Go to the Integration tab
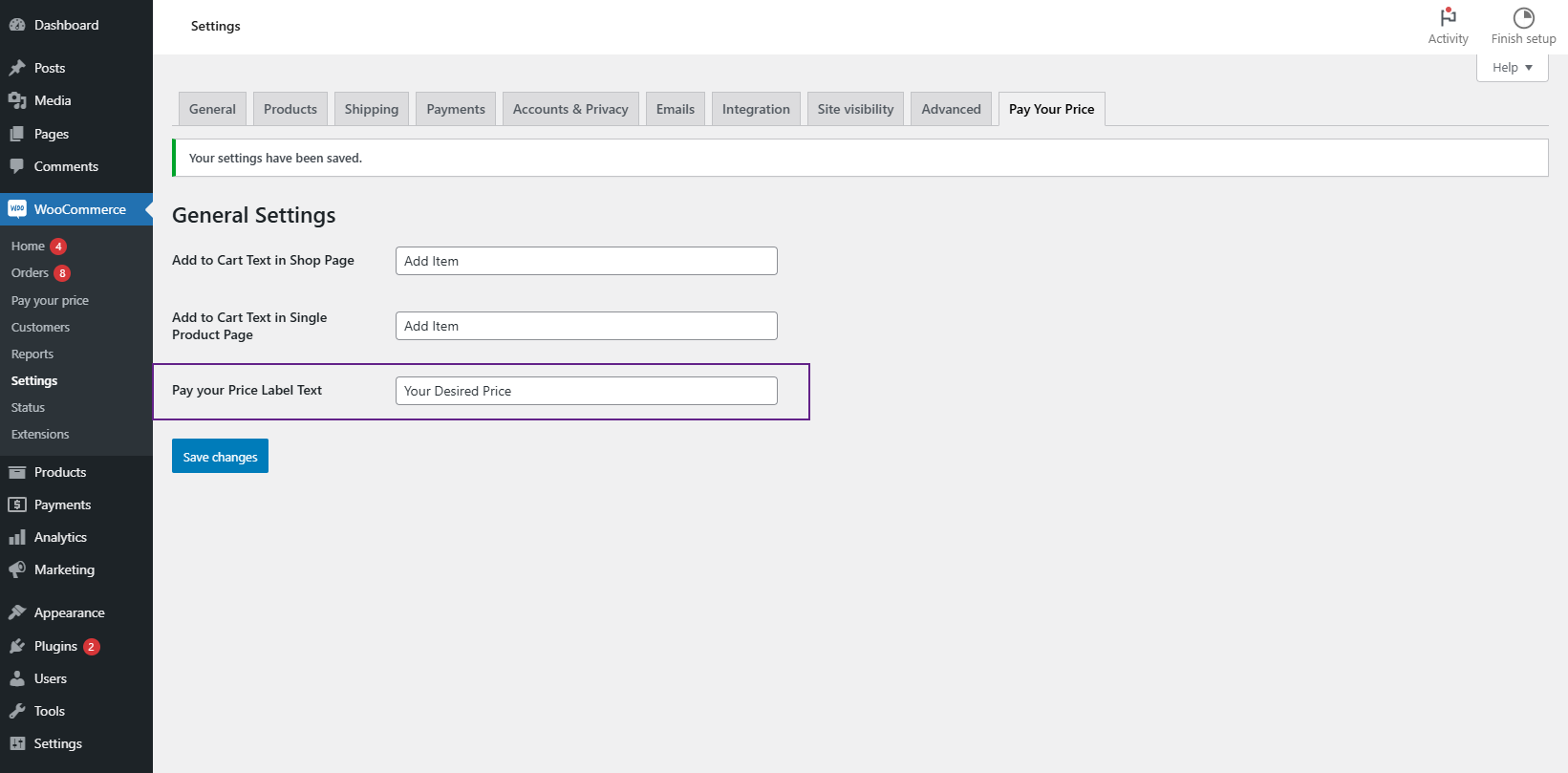Viewport: 1568px width, 773px height. [756, 109]
